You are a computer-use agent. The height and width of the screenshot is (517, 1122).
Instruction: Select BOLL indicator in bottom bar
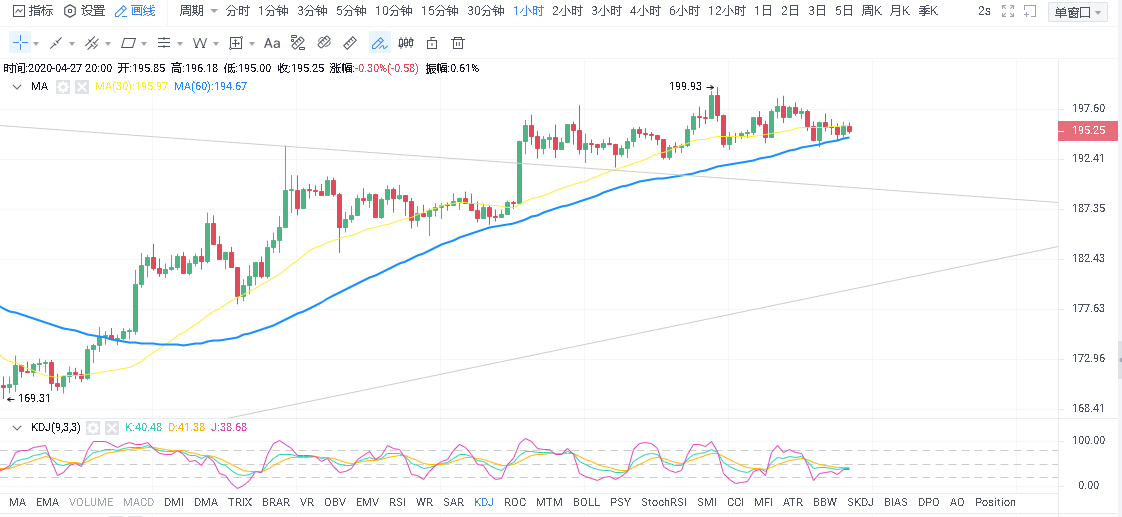[587, 502]
